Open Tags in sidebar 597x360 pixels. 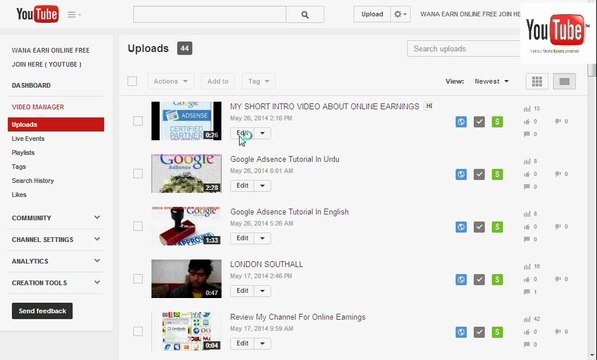(x=19, y=167)
